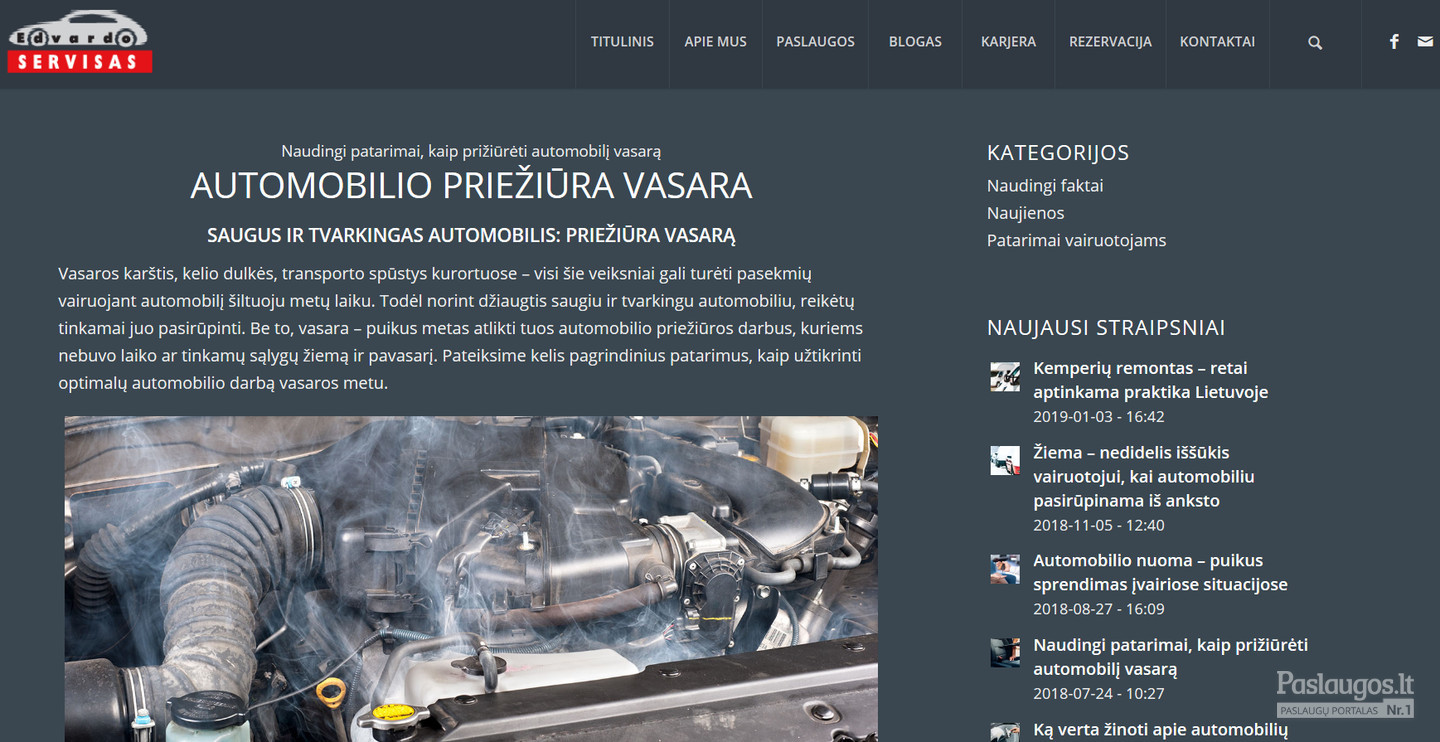Navigate to Blogas section
Image resolution: width=1440 pixels, height=742 pixels.
pyautogui.click(x=916, y=42)
